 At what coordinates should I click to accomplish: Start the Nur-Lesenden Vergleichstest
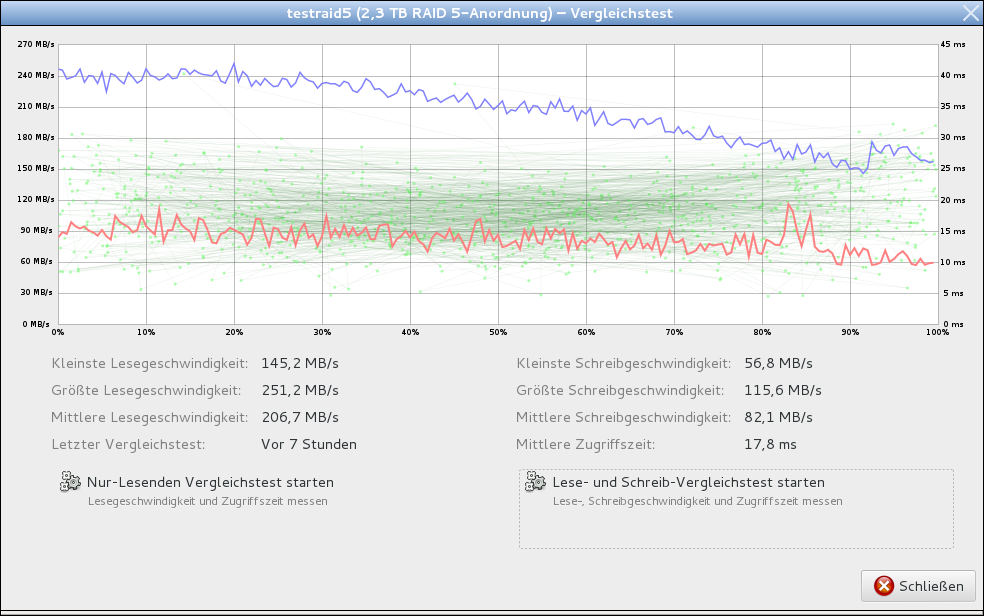click(x=210, y=482)
